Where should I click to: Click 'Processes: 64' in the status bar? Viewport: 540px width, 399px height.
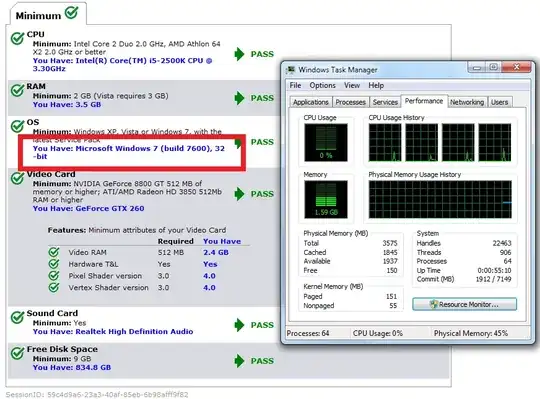308,333
